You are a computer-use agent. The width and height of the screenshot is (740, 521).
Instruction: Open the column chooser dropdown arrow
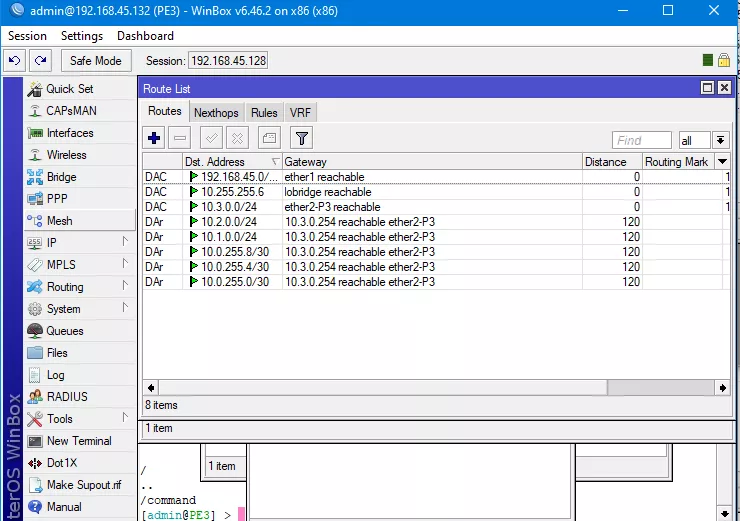723,162
